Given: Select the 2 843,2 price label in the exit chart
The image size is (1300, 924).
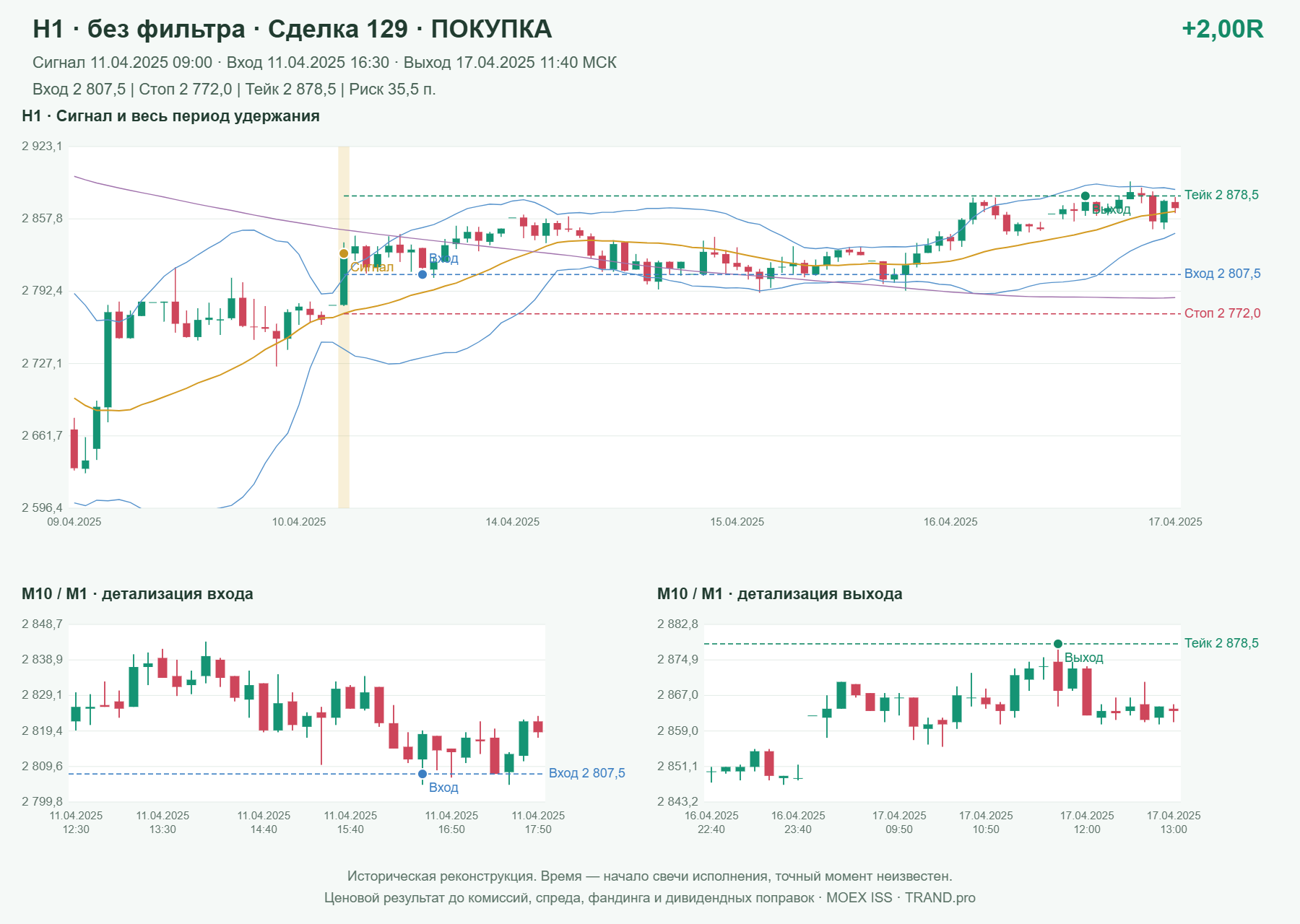Looking at the screenshot, I should click(x=677, y=801).
